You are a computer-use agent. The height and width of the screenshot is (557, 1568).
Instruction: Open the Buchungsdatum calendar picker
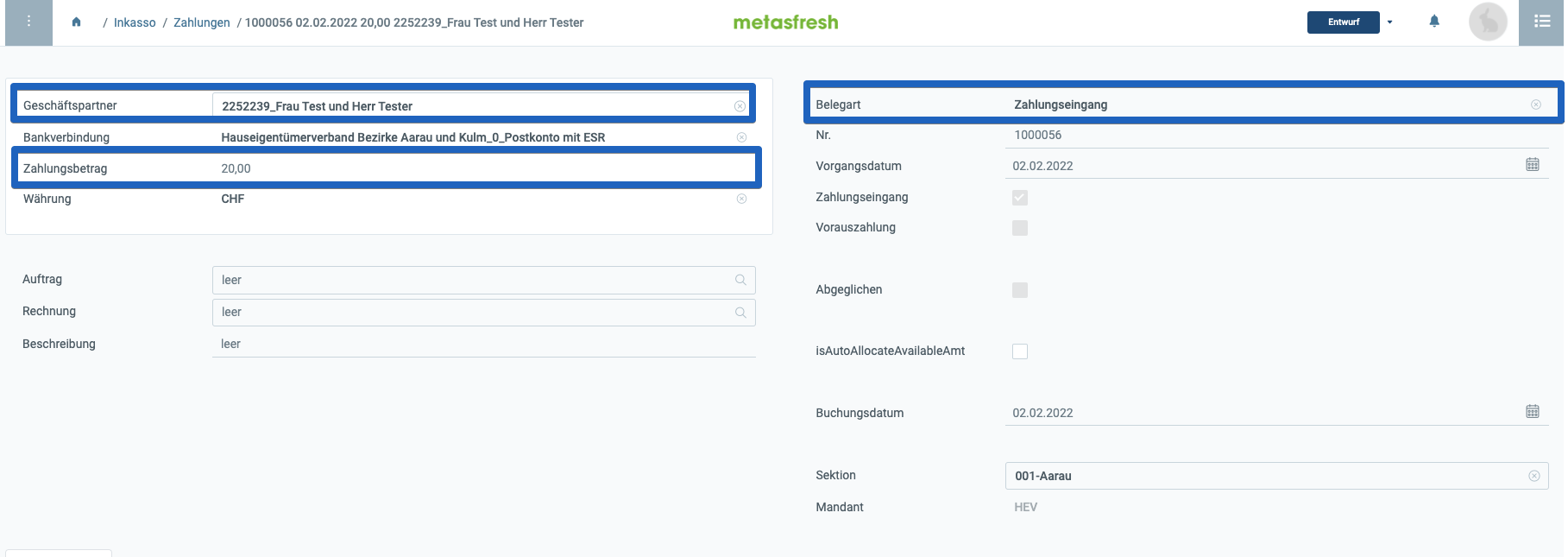1533,412
